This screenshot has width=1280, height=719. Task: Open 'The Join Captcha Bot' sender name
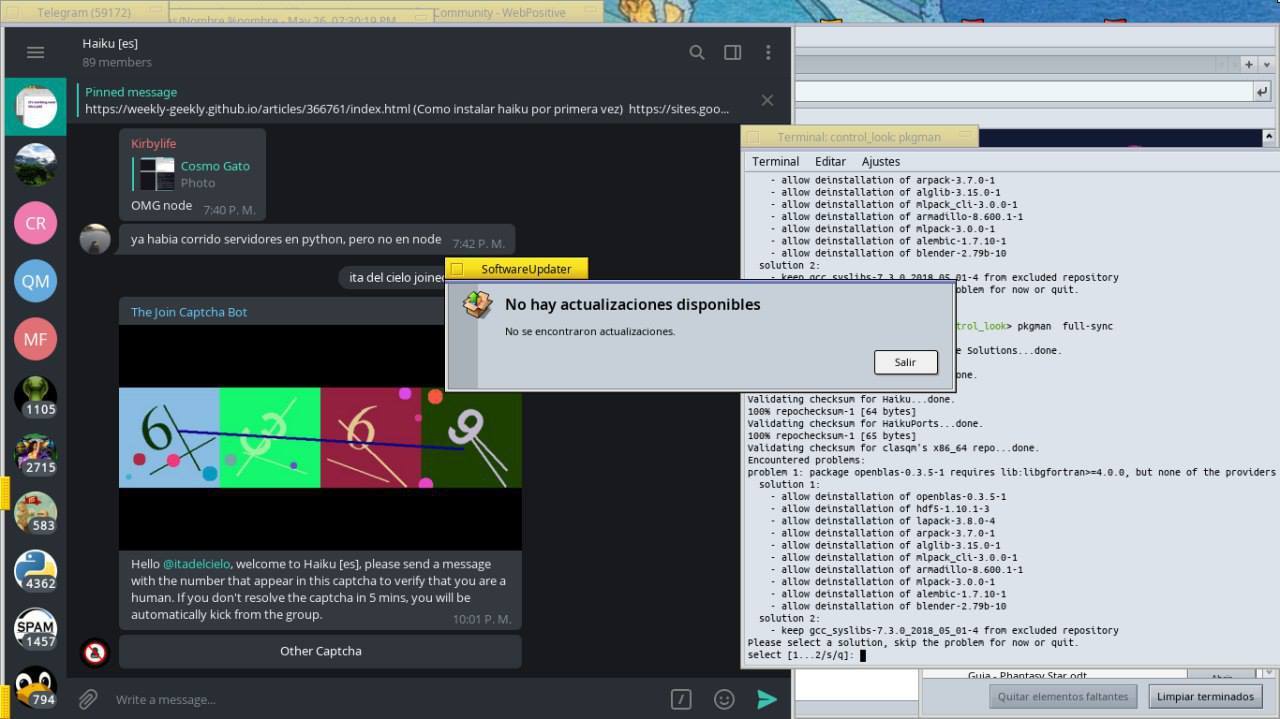click(189, 312)
